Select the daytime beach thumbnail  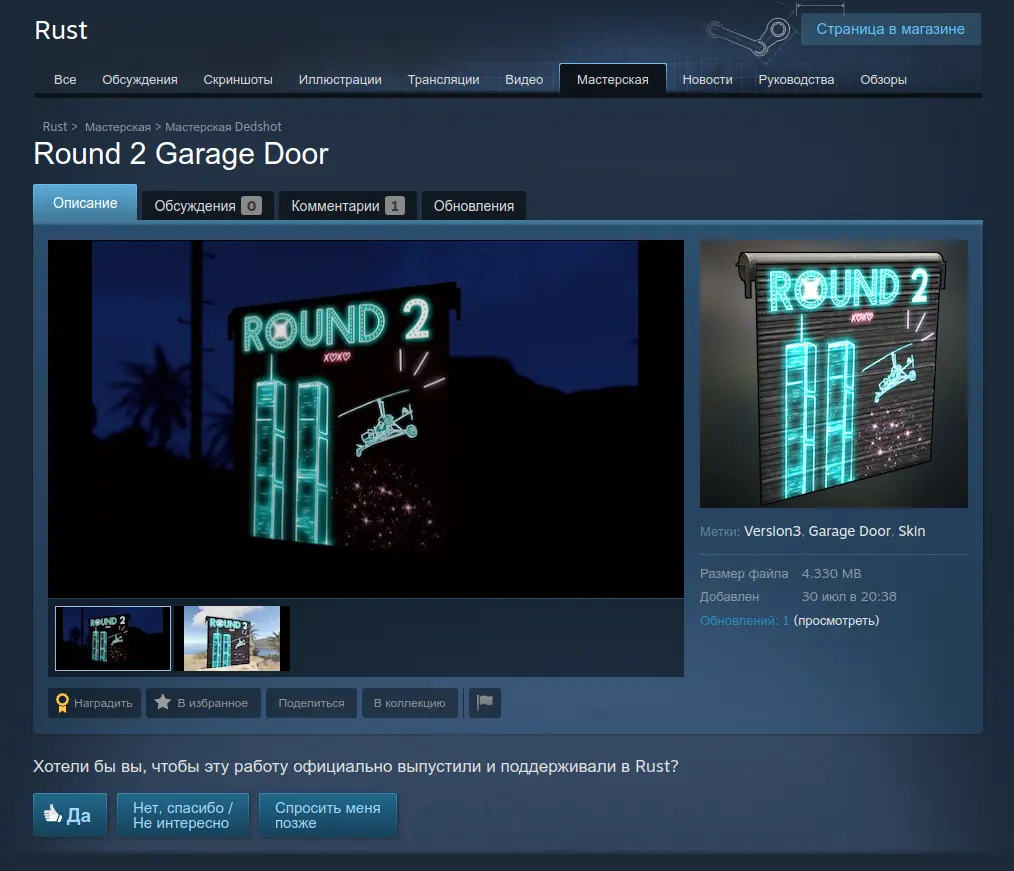pos(232,638)
